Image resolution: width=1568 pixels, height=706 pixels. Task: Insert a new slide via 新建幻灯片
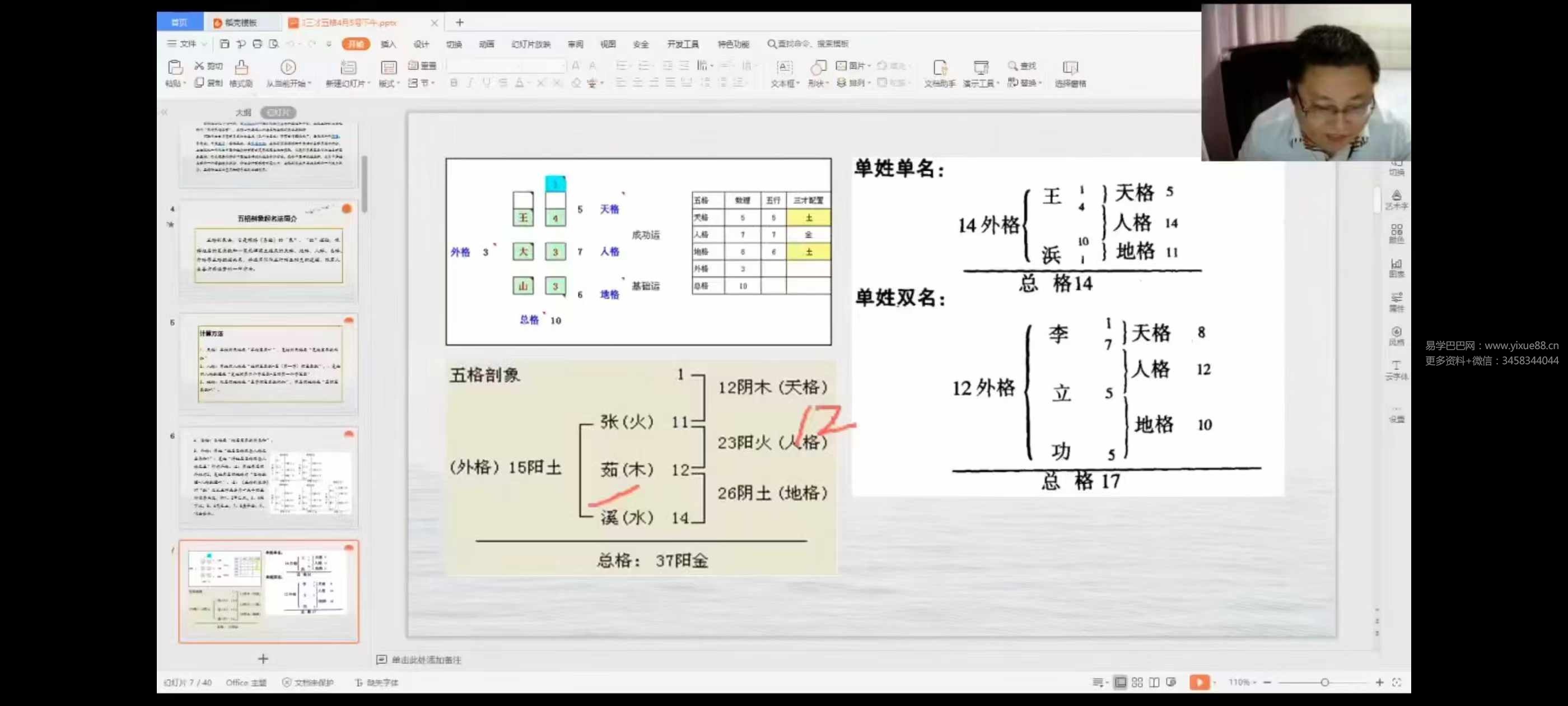click(348, 73)
